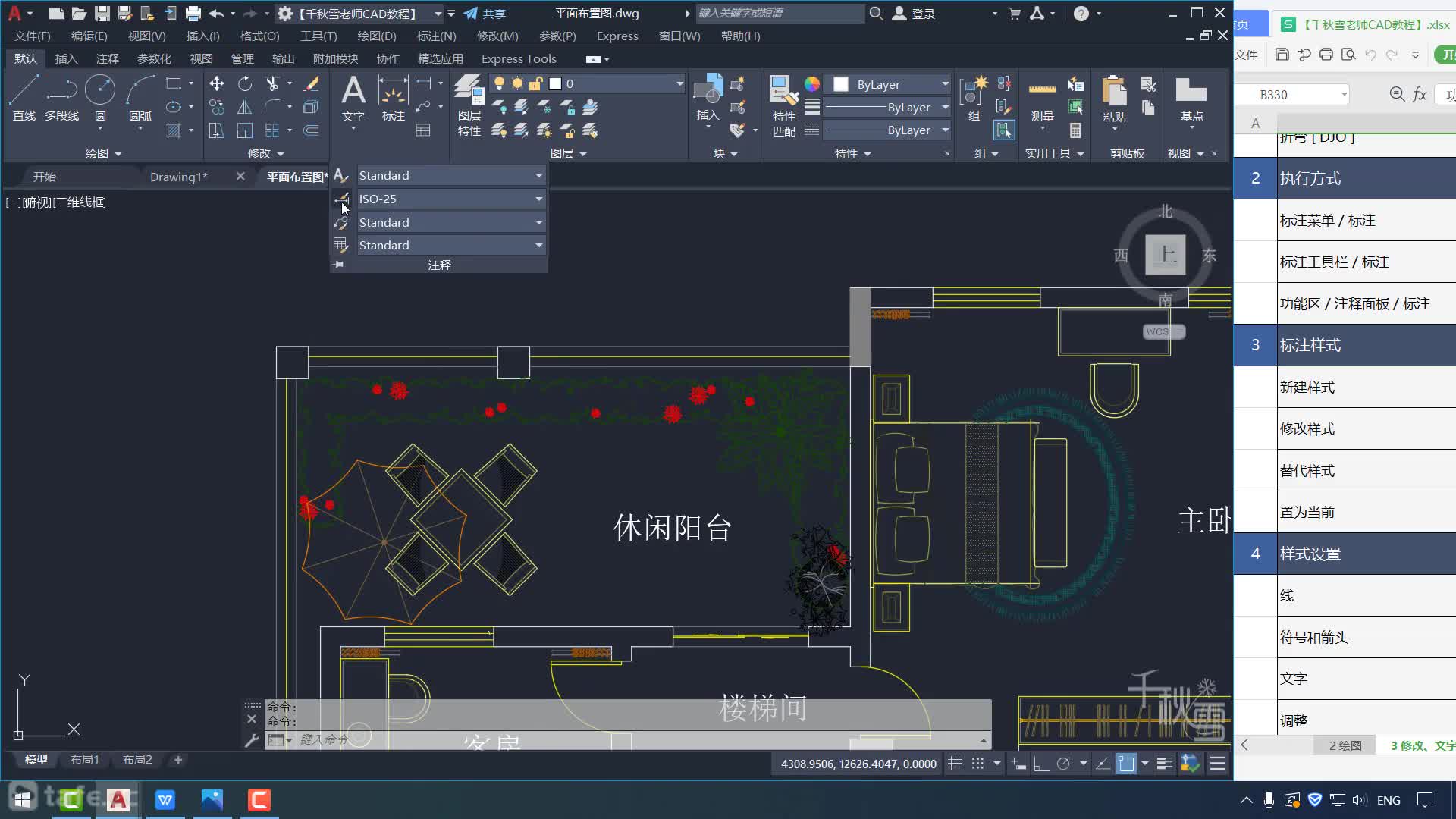Switch to the Express Tools ribbon tab
Viewport: 1456px width, 819px height.
click(519, 58)
